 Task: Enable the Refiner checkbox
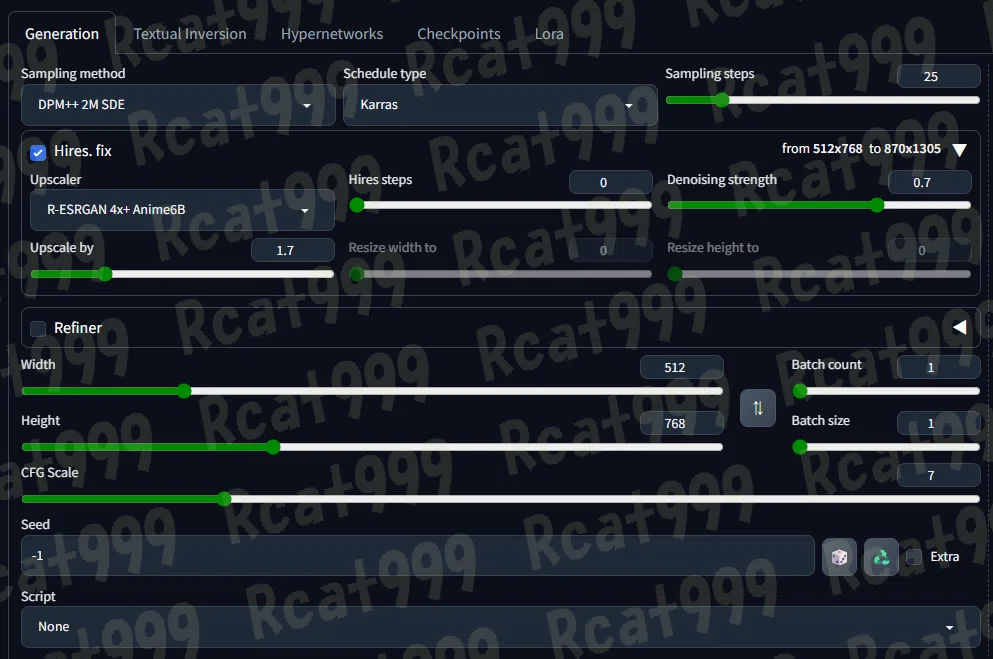click(38, 328)
